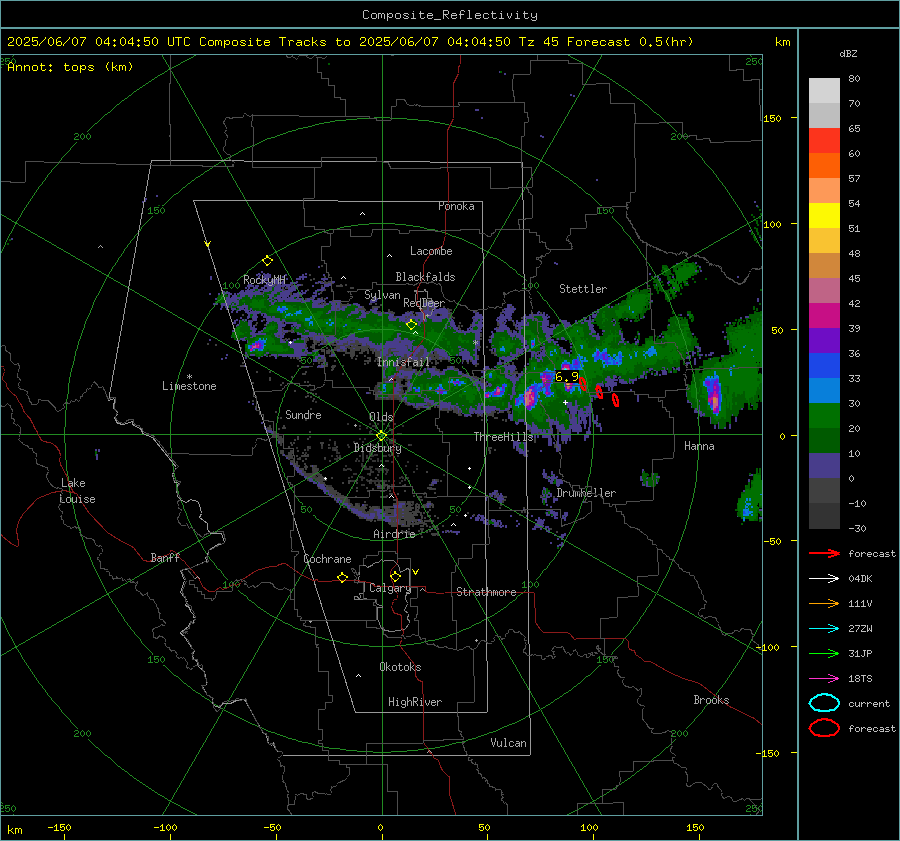
Task: Click the red forecast ellipse legend icon
Action: coord(824,728)
